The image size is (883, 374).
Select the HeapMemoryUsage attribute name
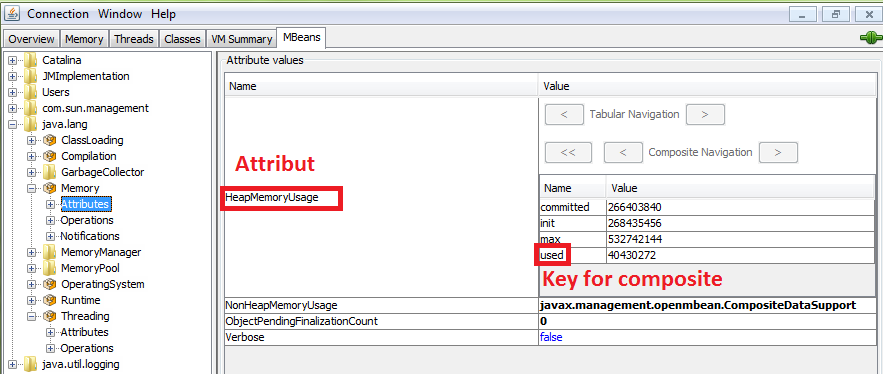click(272, 198)
